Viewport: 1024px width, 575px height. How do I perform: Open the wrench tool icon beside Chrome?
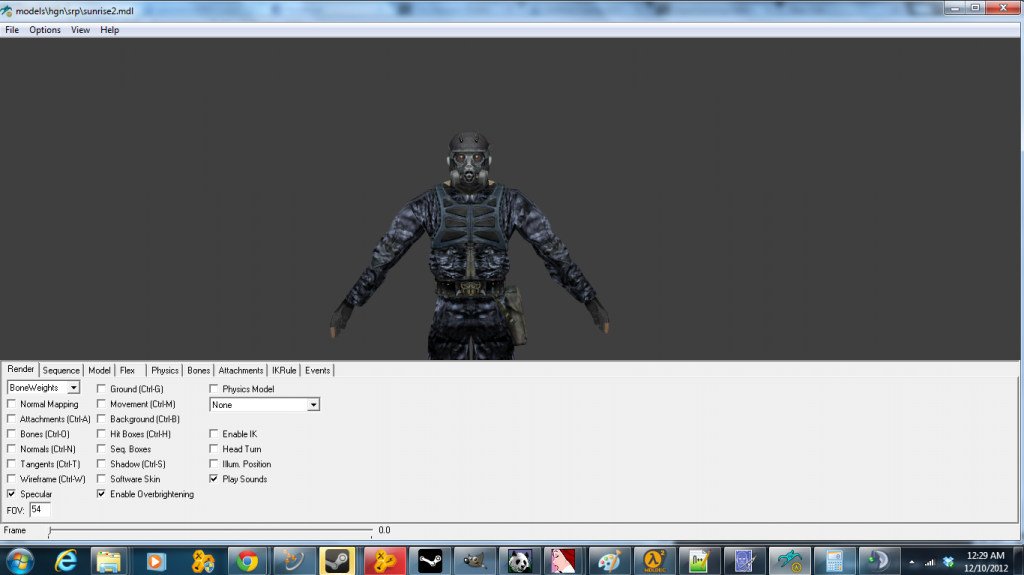pyautogui.click(x=293, y=561)
